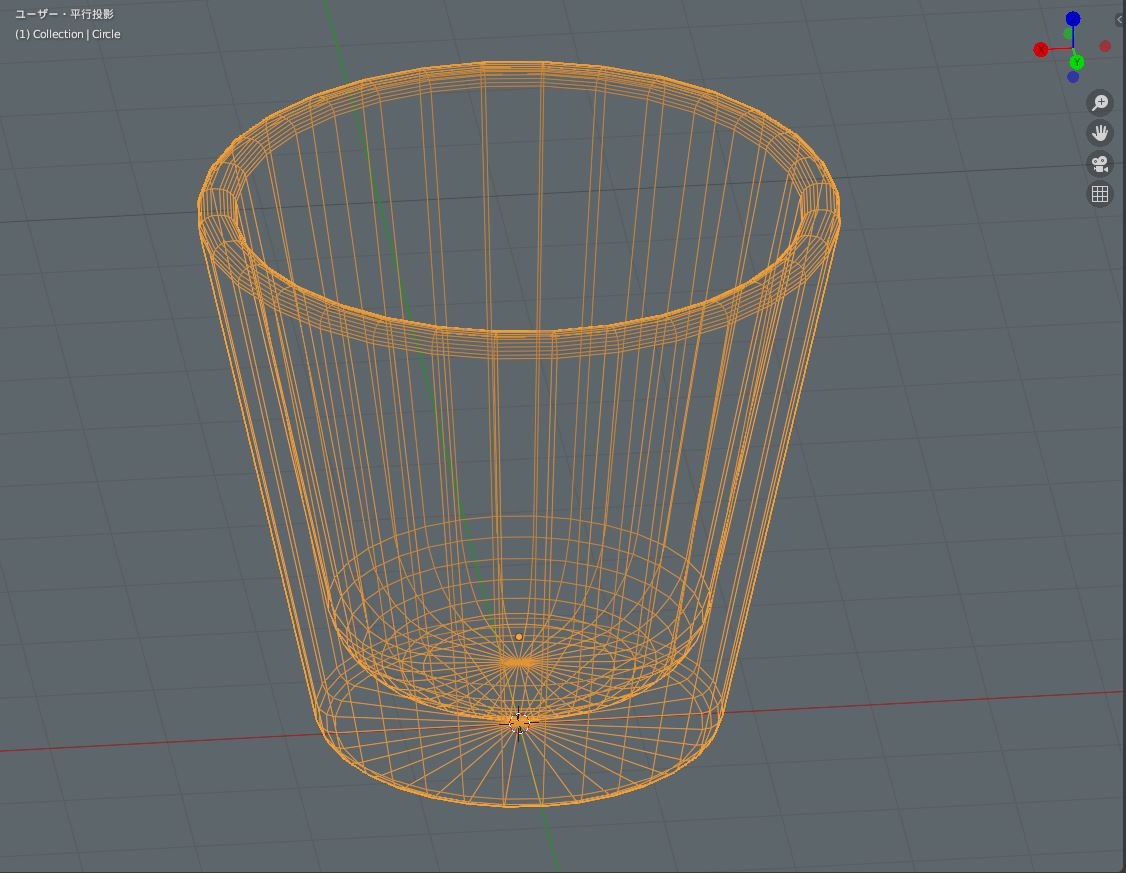Click the zoom in/out viewport icon
Image resolution: width=1126 pixels, height=873 pixels.
click(1099, 103)
